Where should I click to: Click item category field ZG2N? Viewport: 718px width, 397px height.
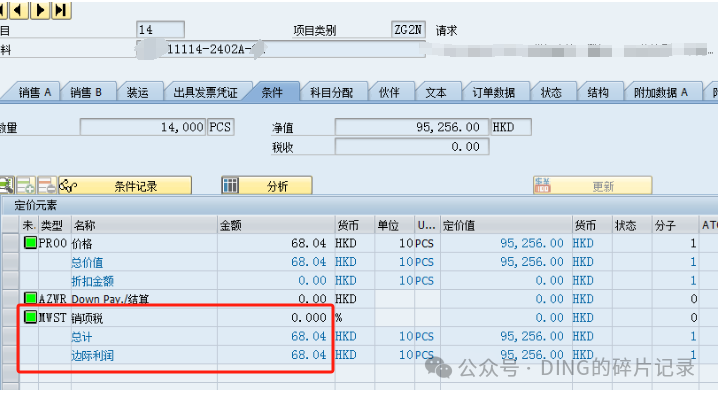point(408,30)
